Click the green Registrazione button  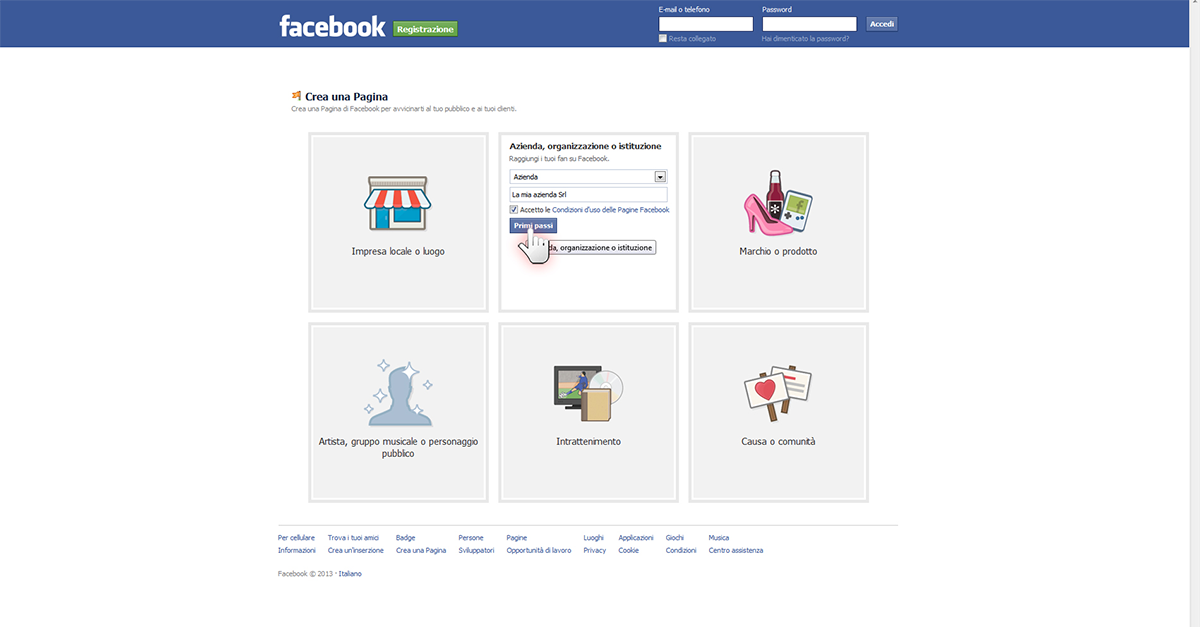425,29
